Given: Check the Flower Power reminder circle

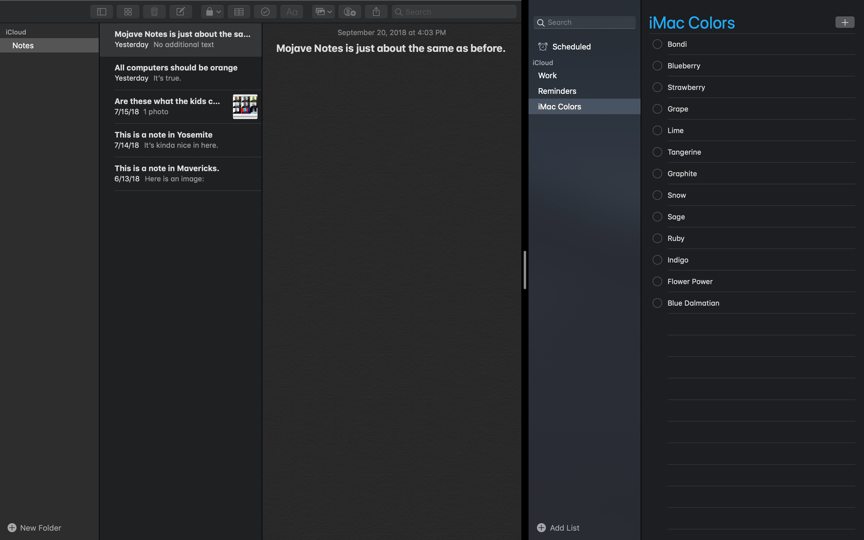Looking at the screenshot, I should coord(657,281).
